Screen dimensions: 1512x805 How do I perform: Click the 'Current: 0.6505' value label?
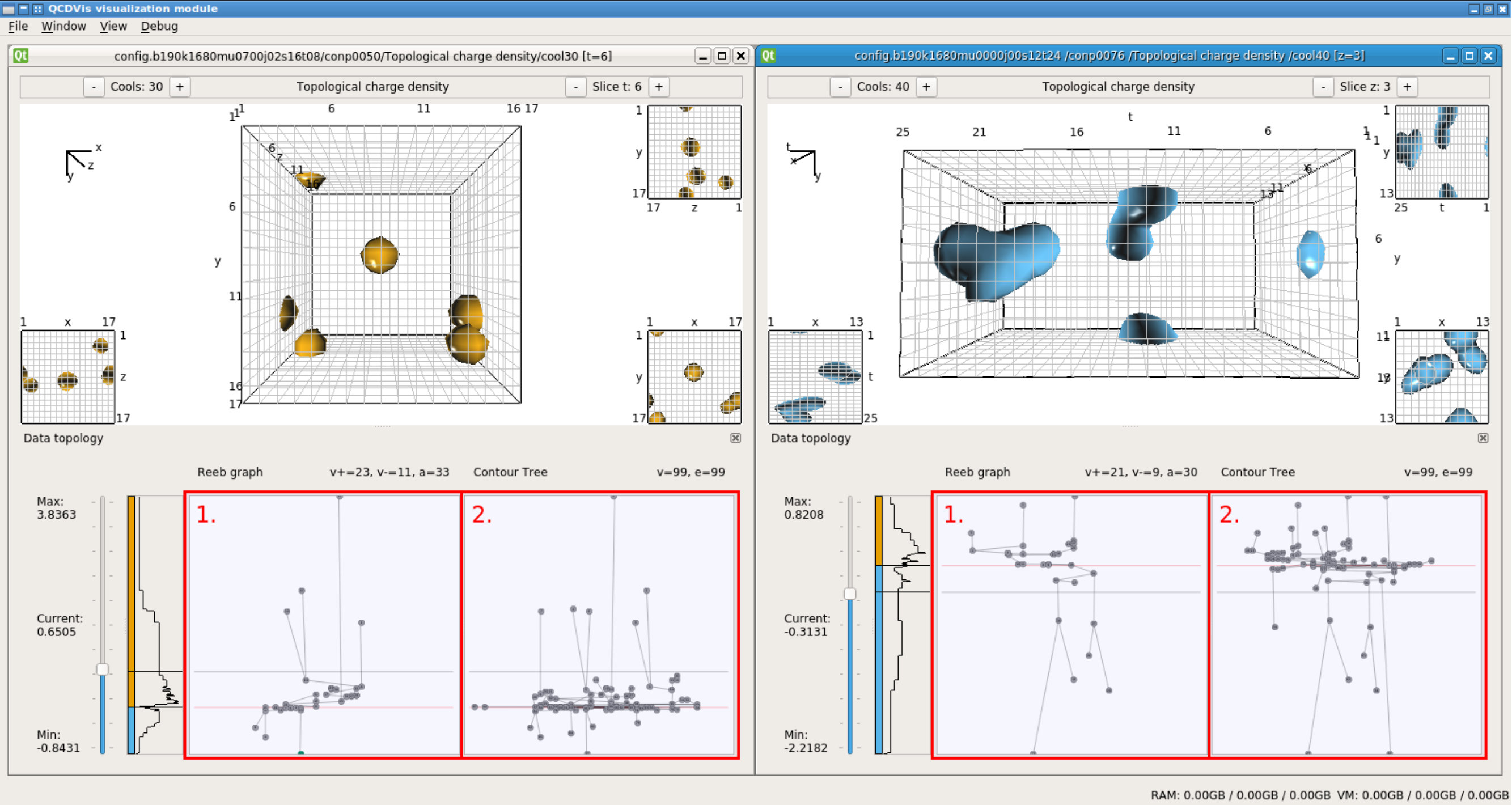(x=60, y=625)
